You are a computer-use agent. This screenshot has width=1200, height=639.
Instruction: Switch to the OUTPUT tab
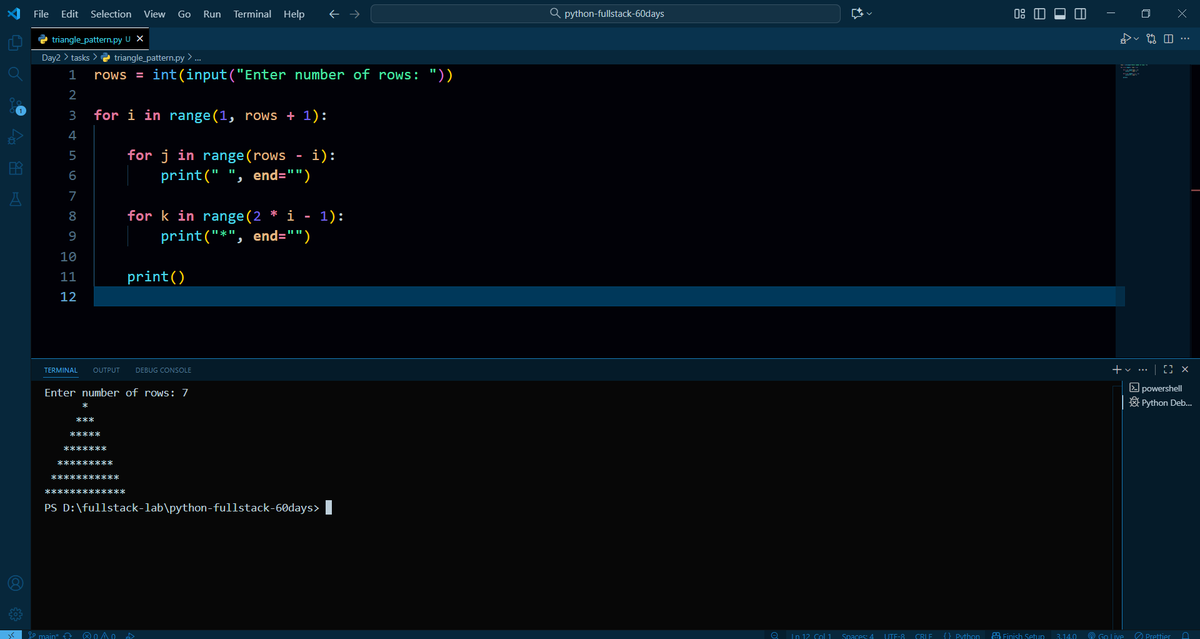(x=106, y=369)
